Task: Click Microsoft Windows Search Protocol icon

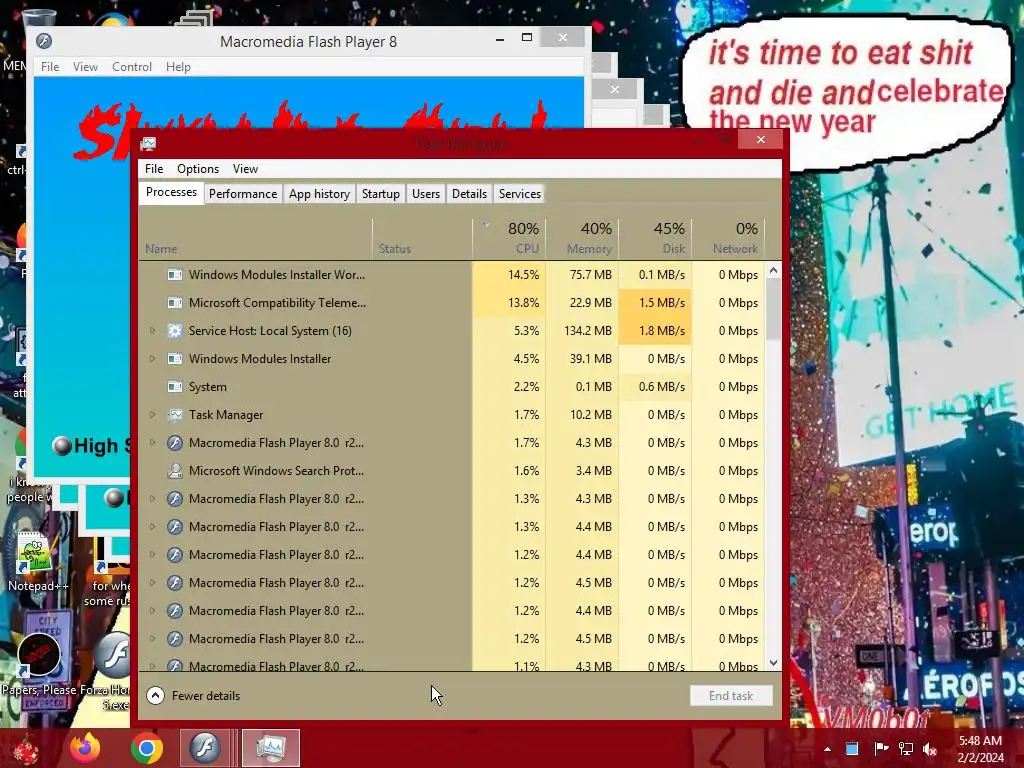Action: pyautogui.click(x=174, y=471)
